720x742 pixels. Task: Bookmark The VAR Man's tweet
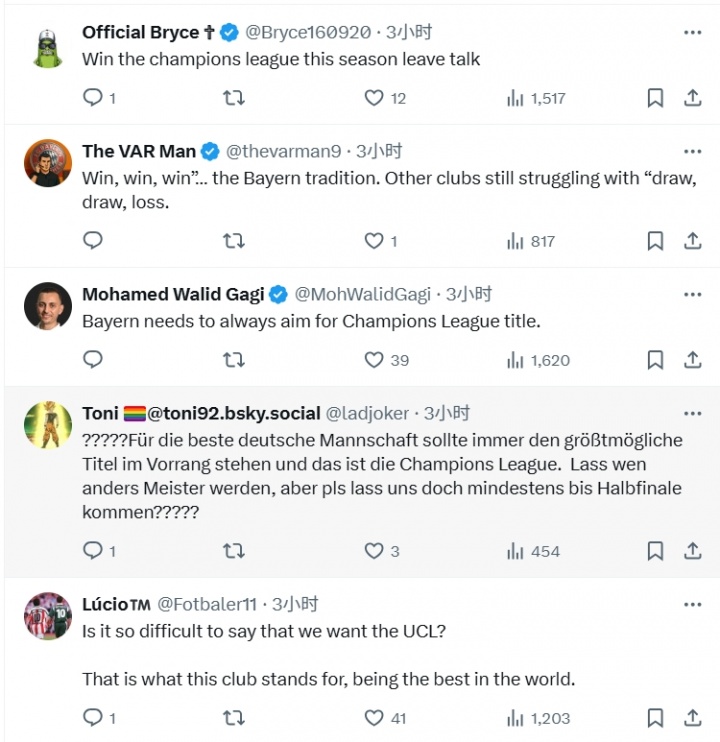tap(655, 241)
